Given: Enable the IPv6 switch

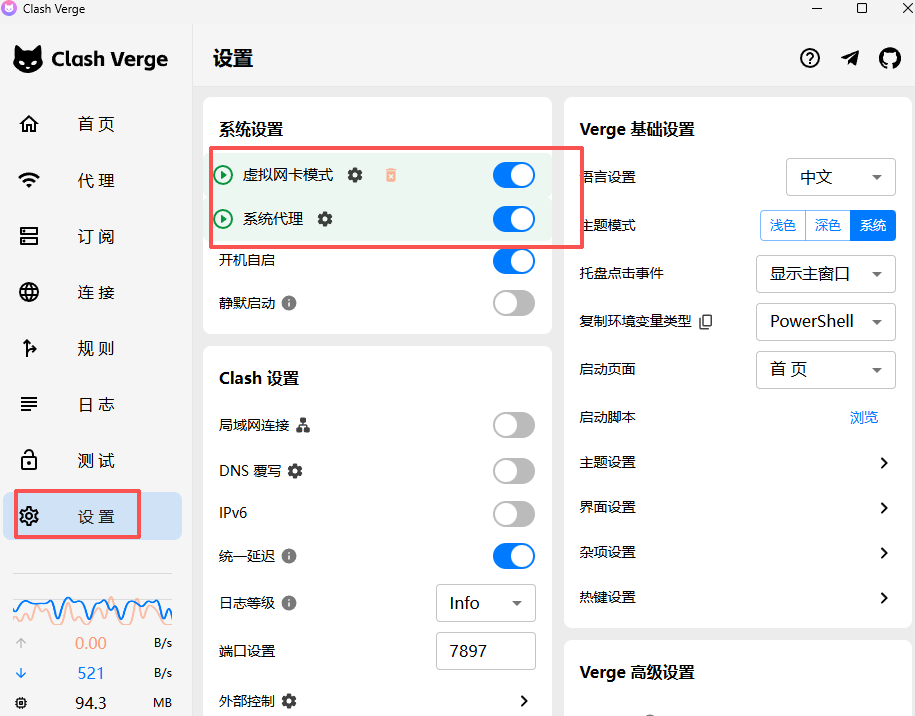Looking at the screenshot, I should [x=514, y=514].
